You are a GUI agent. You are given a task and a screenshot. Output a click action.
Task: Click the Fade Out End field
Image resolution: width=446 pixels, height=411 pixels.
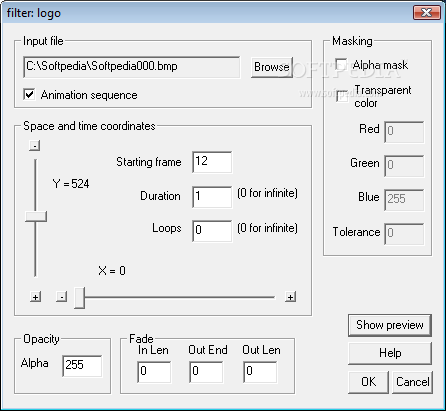206,372
